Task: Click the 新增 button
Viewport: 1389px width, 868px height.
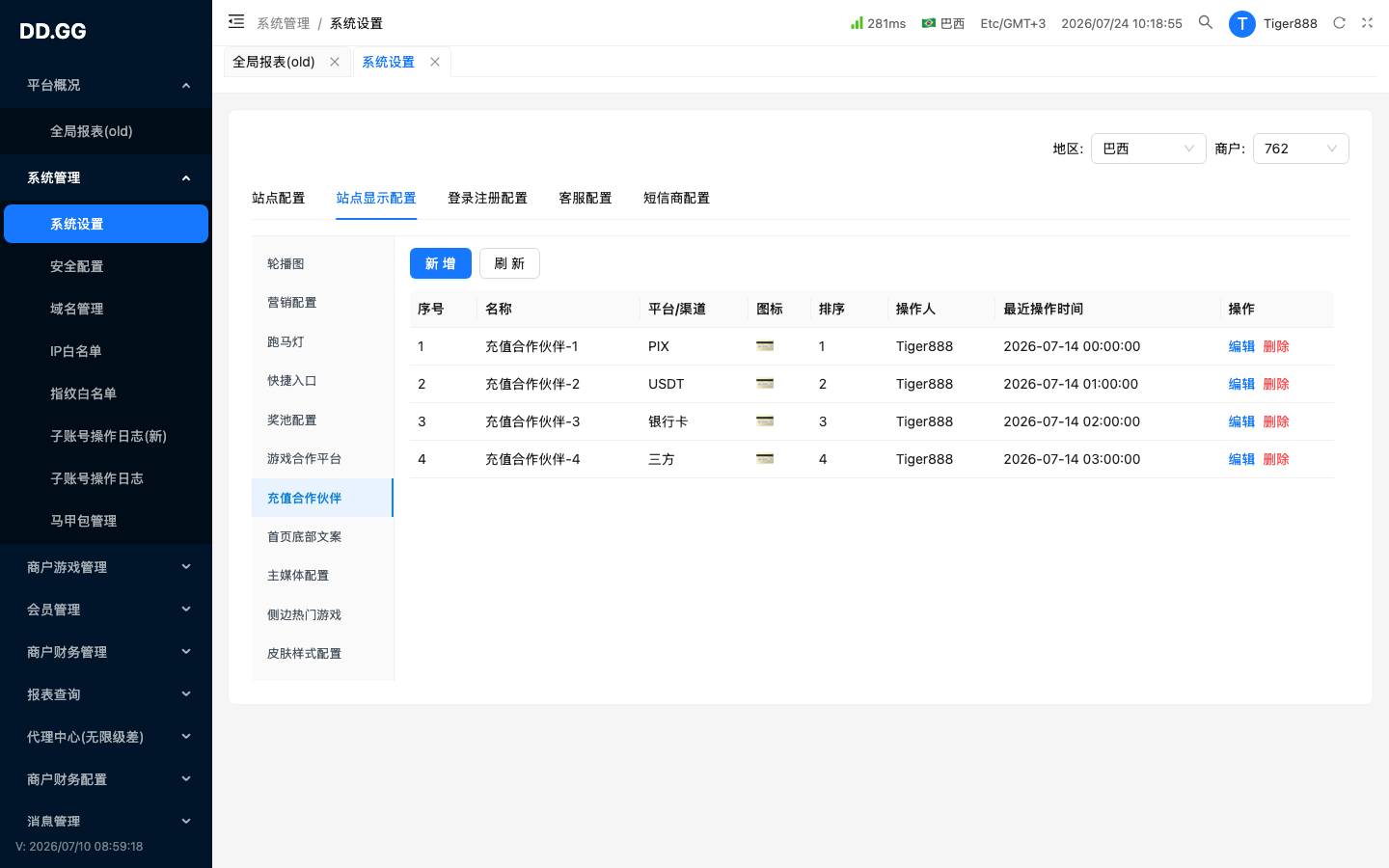Action: (x=441, y=263)
